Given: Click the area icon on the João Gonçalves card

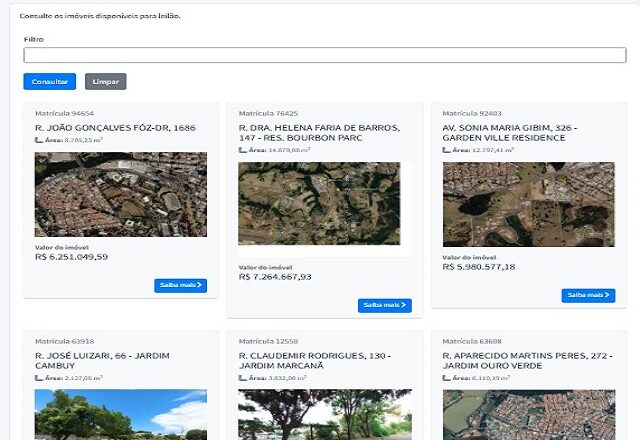Looking at the screenshot, I should pos(39,141).
